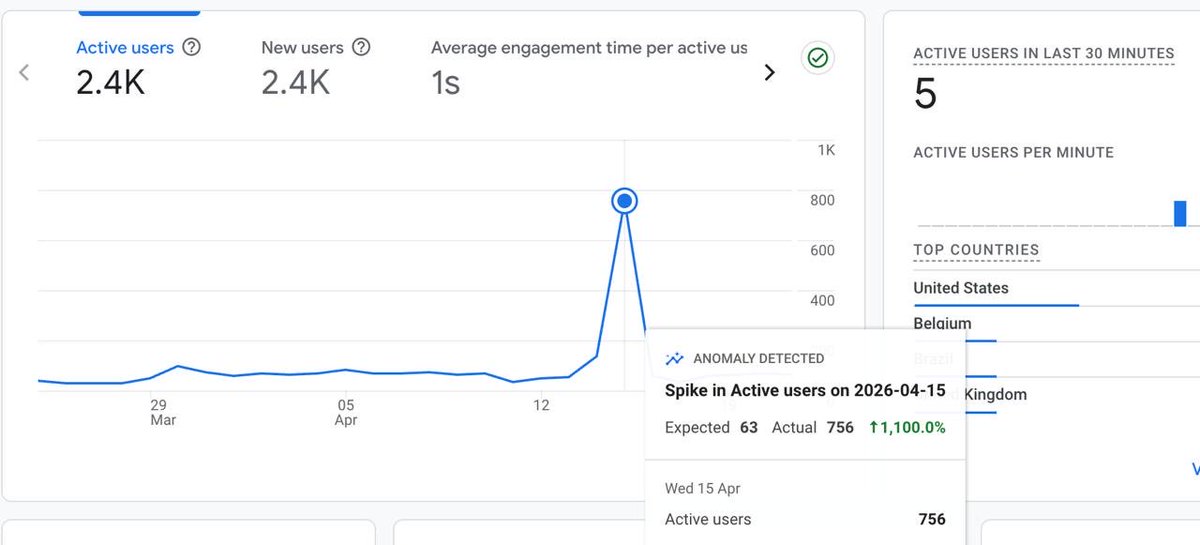Select the New users metric tab
Viewport: 1200px width, 545px height.
[315, 69]
